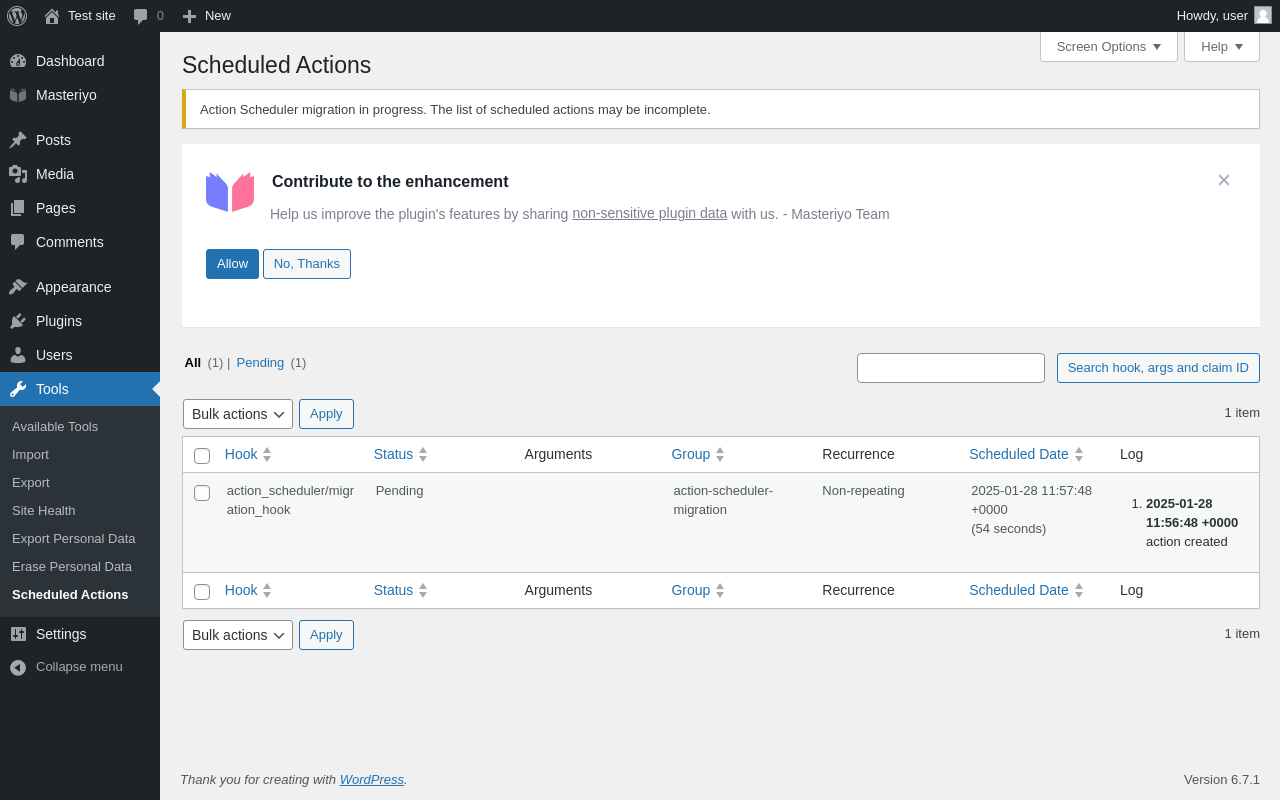The height and width of the screenshot is (800, 1280).
Task: Click Search hook, args and claim ID
Action: [x=1157, y=368]
